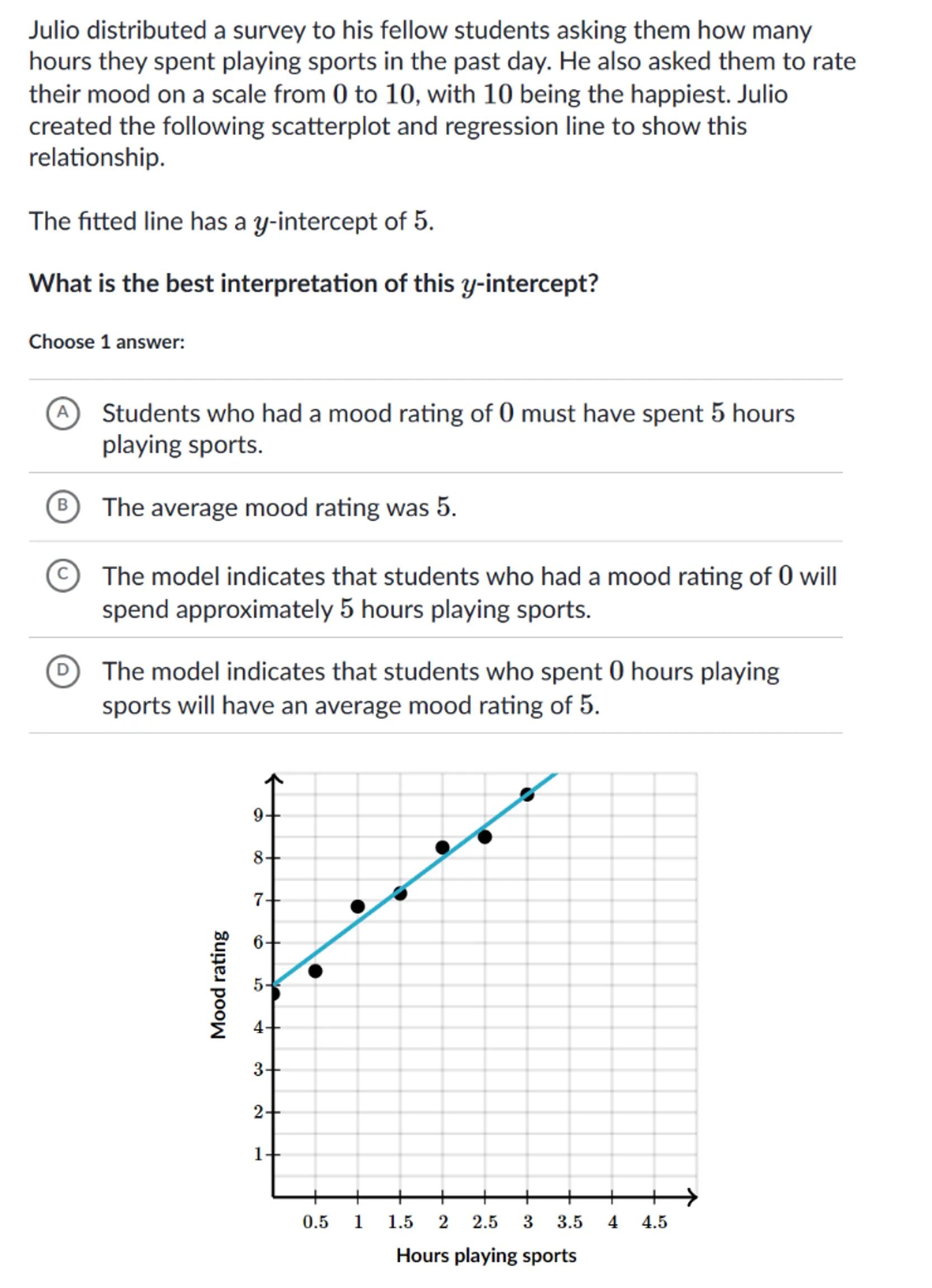
Task: Click the data point on the y-axis
Action: point(273,994)
